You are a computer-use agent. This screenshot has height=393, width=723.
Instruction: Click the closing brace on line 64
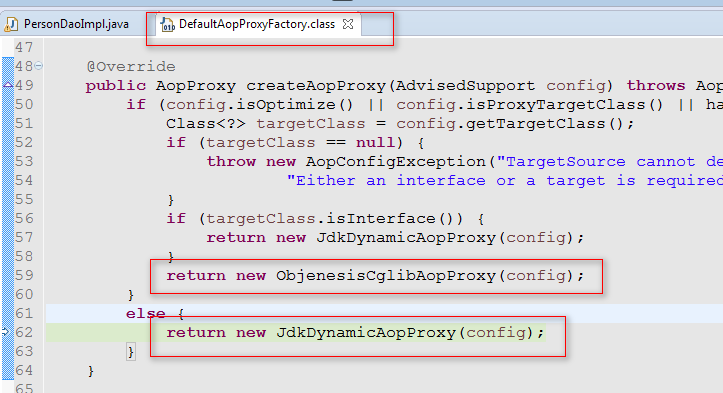[91, 371]
